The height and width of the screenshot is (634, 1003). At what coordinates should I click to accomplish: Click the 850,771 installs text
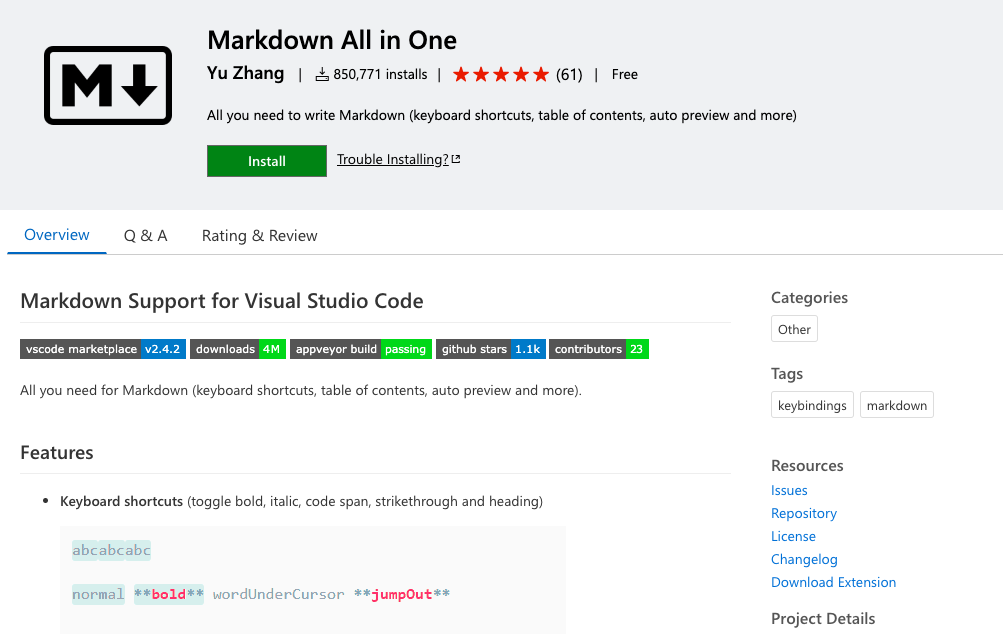(x=380, y=75)
